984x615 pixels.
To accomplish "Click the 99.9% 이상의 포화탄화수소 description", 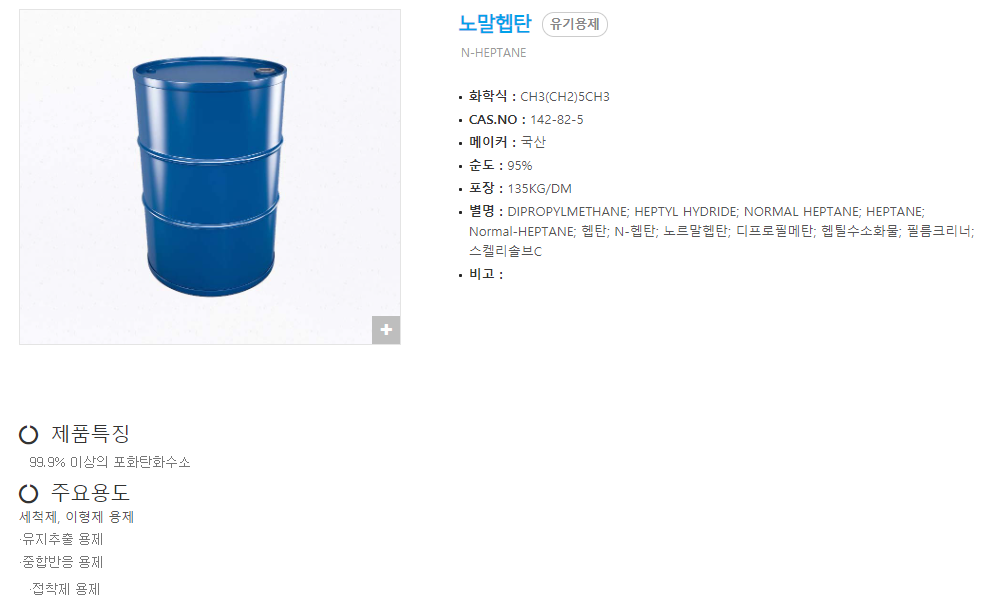I will (110, 463).
